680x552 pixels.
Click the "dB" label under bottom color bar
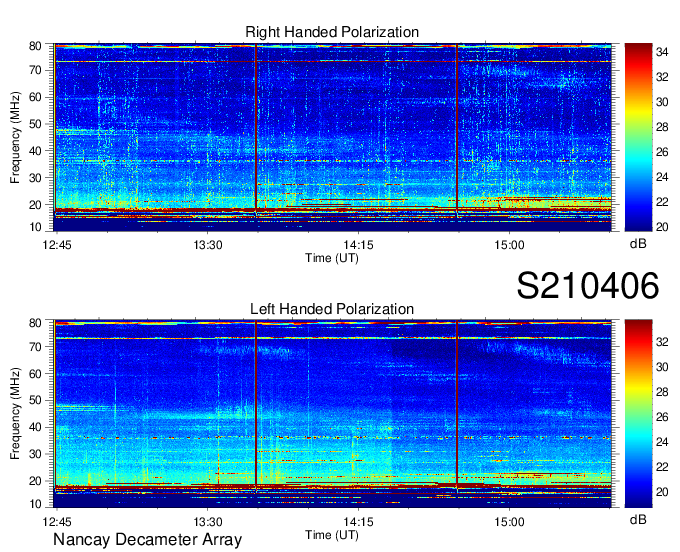click(638, 519)
